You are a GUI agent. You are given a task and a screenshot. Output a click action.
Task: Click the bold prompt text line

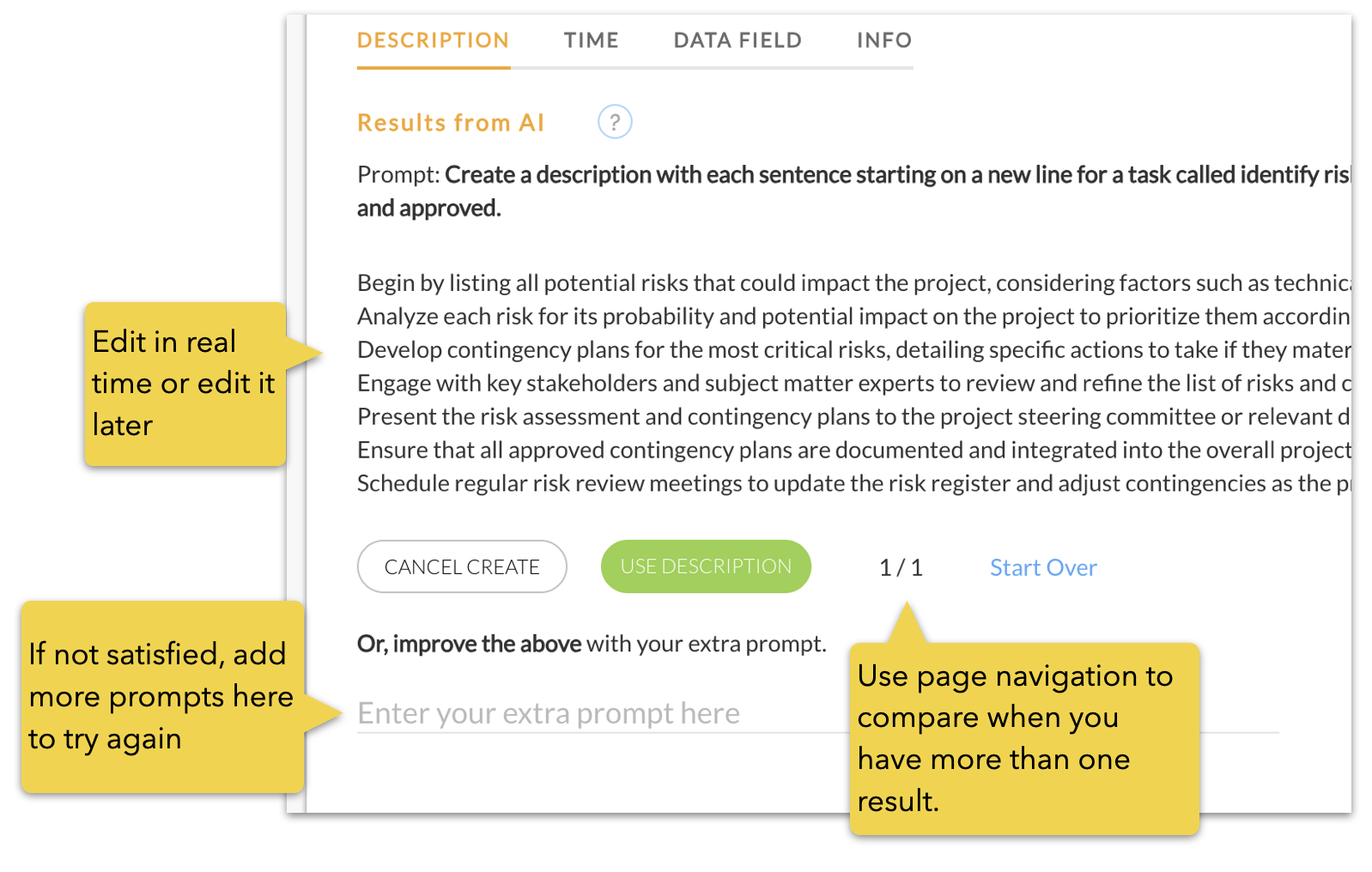coord(897,175)
